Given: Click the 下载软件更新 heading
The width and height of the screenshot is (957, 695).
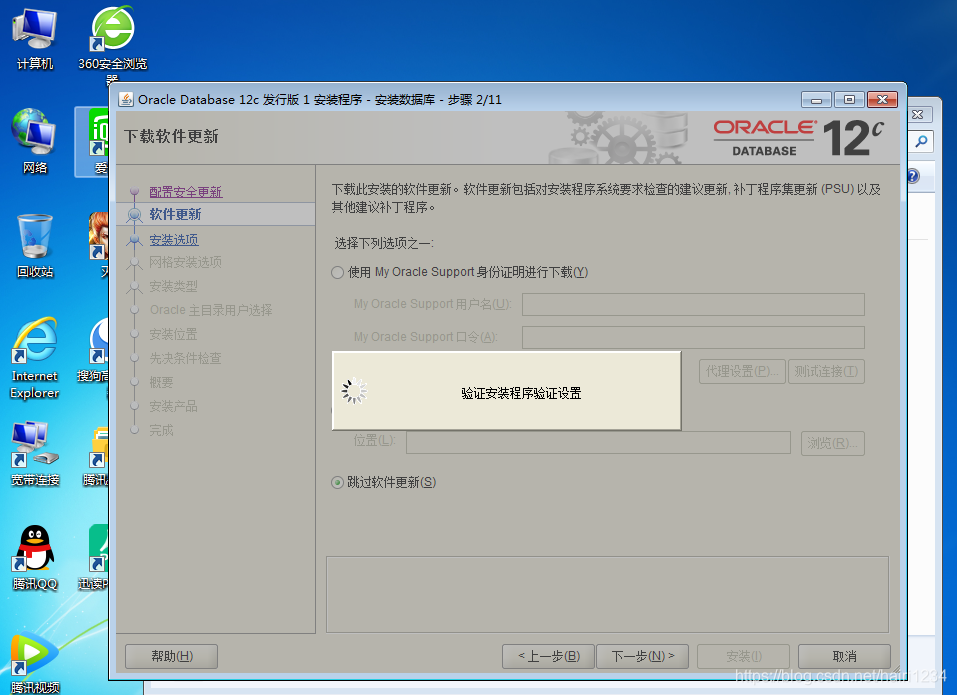Looking at the screenshot, I should coord(171,136).
